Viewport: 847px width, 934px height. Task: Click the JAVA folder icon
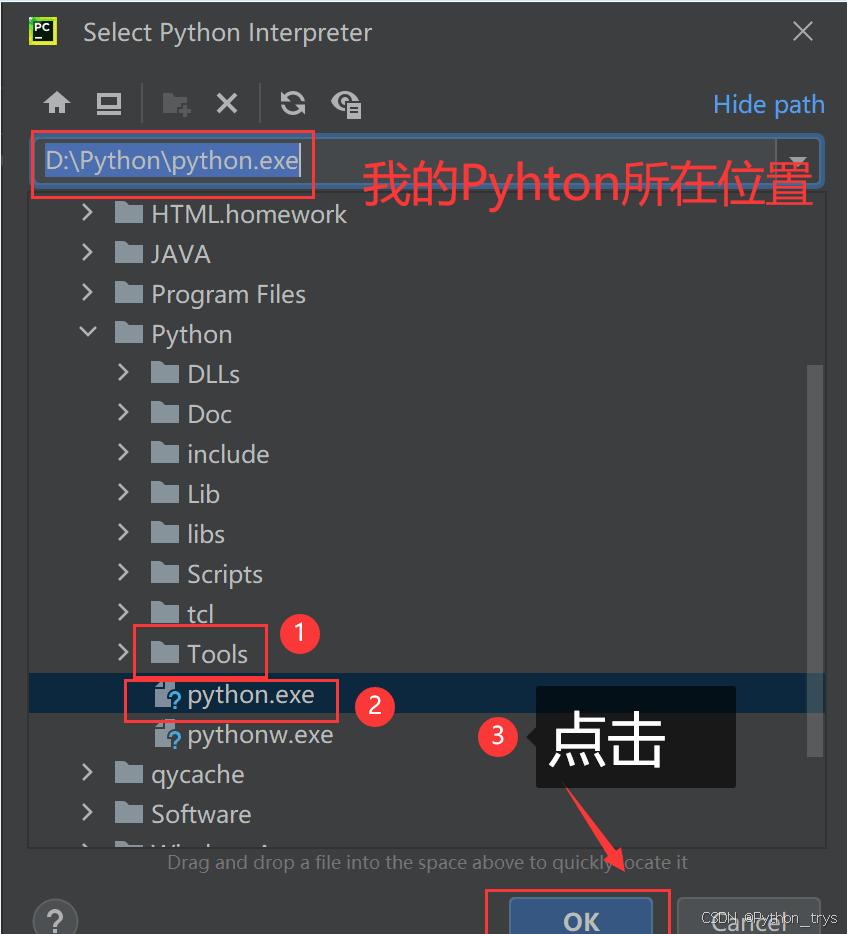coord(129,253)
